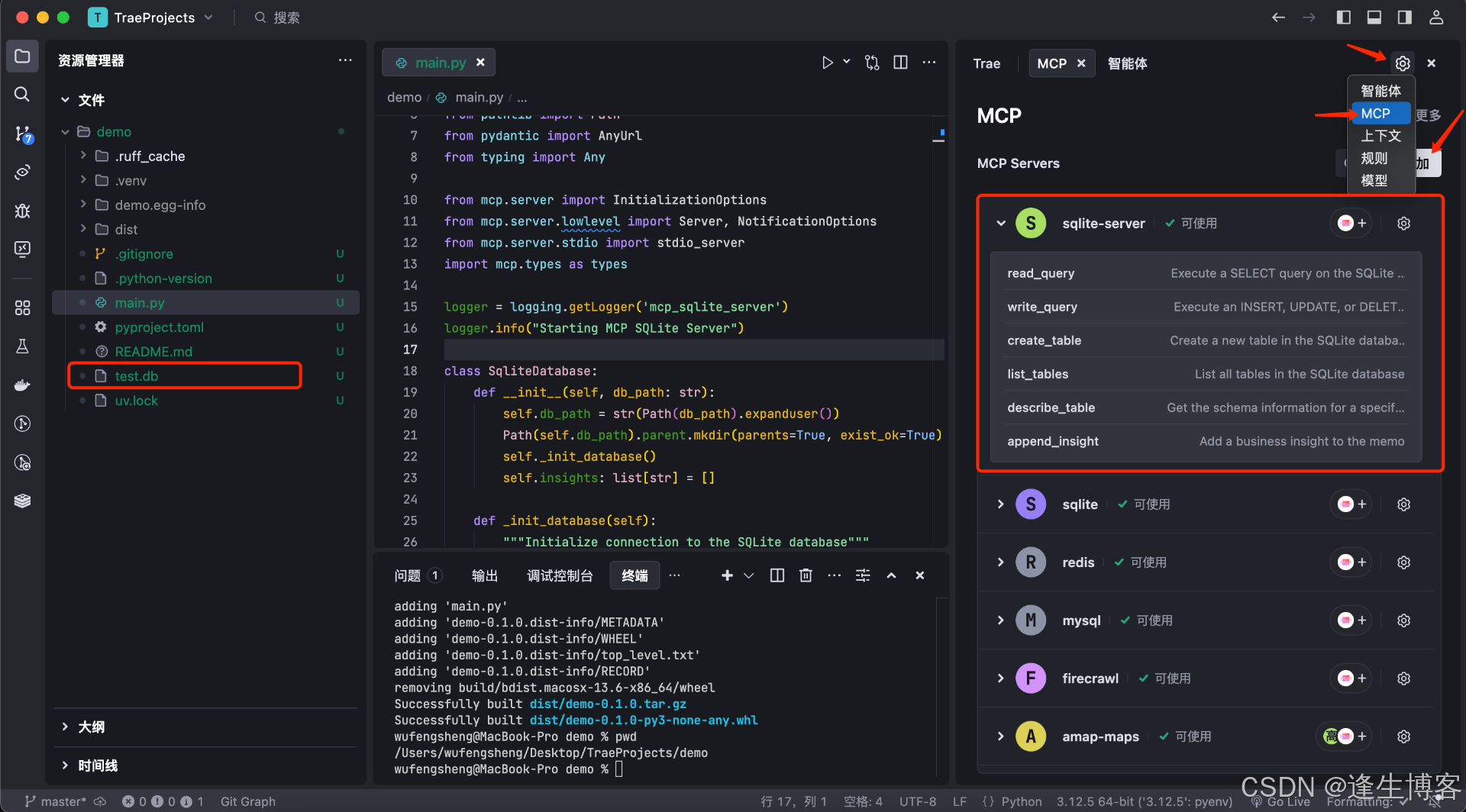Collapse the sqlite-server entry
Image resolution: width=1466 pixels, height=812 pixels.
click(x=1001, y=224)
